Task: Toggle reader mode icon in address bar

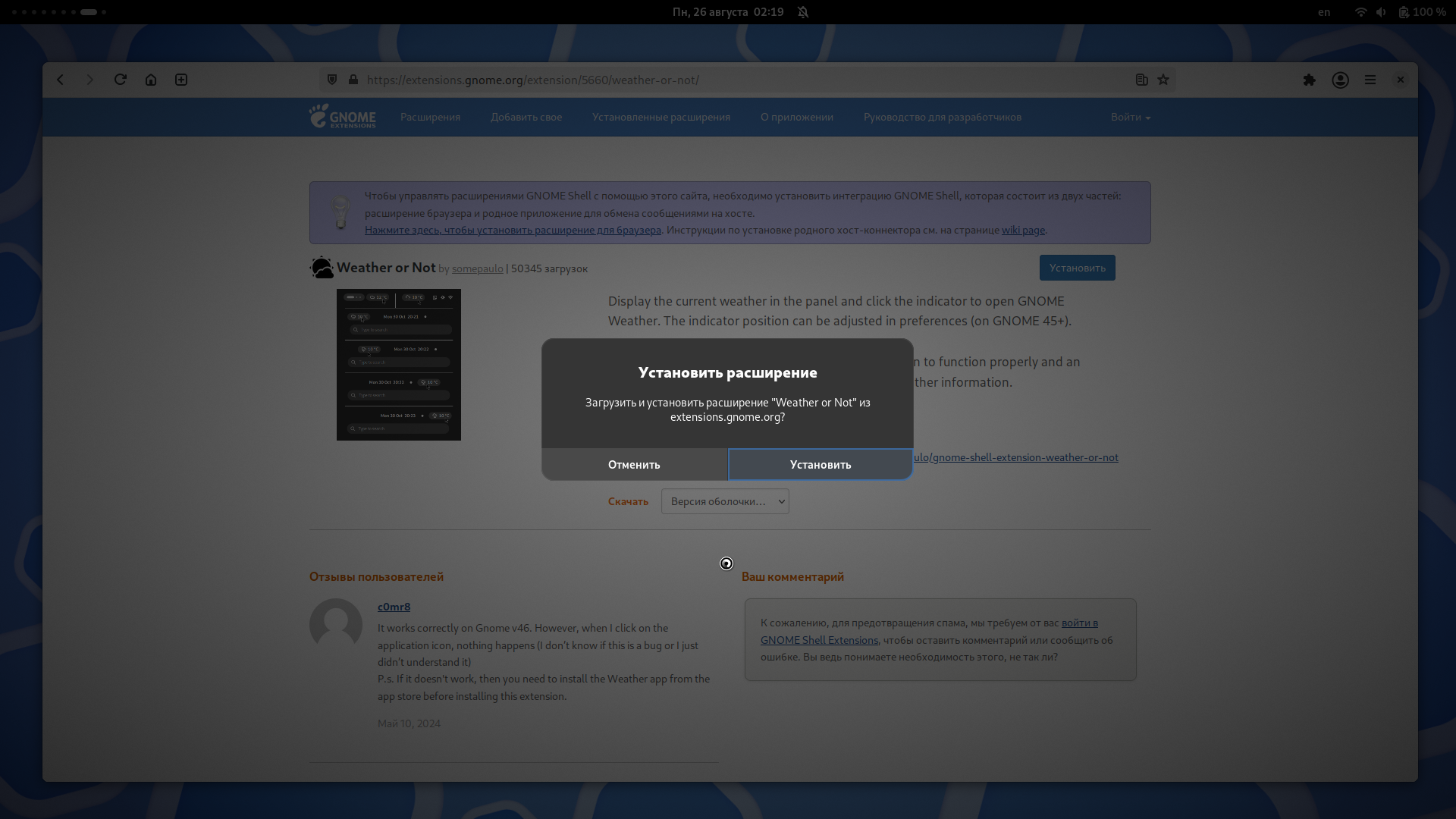Action: pyautogui.click(x=1142, y=80)
